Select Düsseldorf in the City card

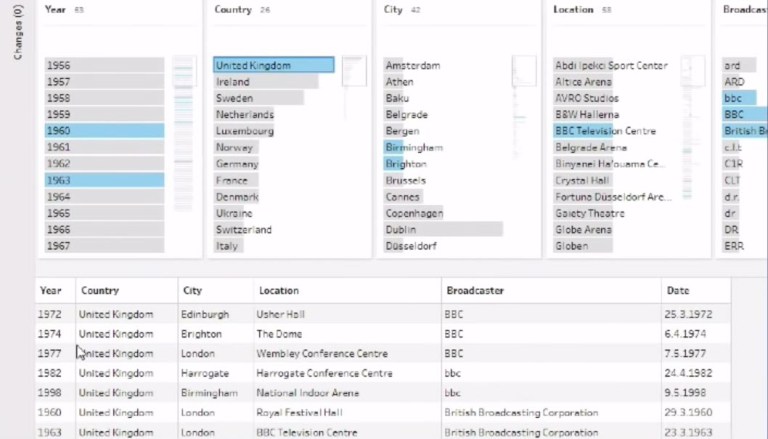click(410, 246)
